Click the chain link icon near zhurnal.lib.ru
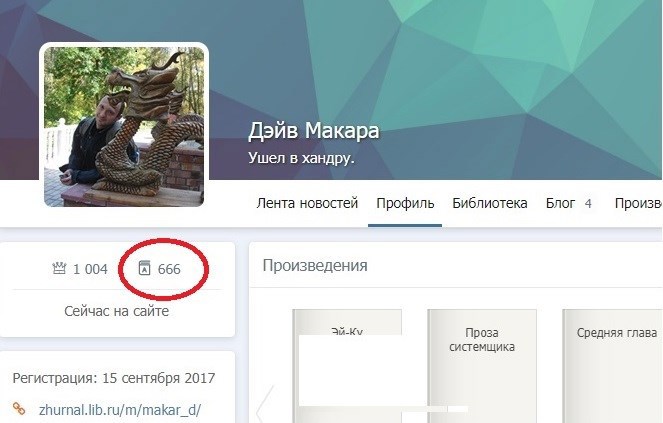The width and height of the screenshot is (663, 423). (x=19, y=409)
